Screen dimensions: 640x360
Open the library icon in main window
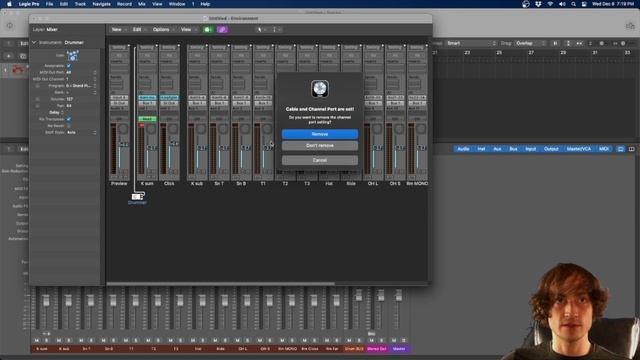click(9, 26)
